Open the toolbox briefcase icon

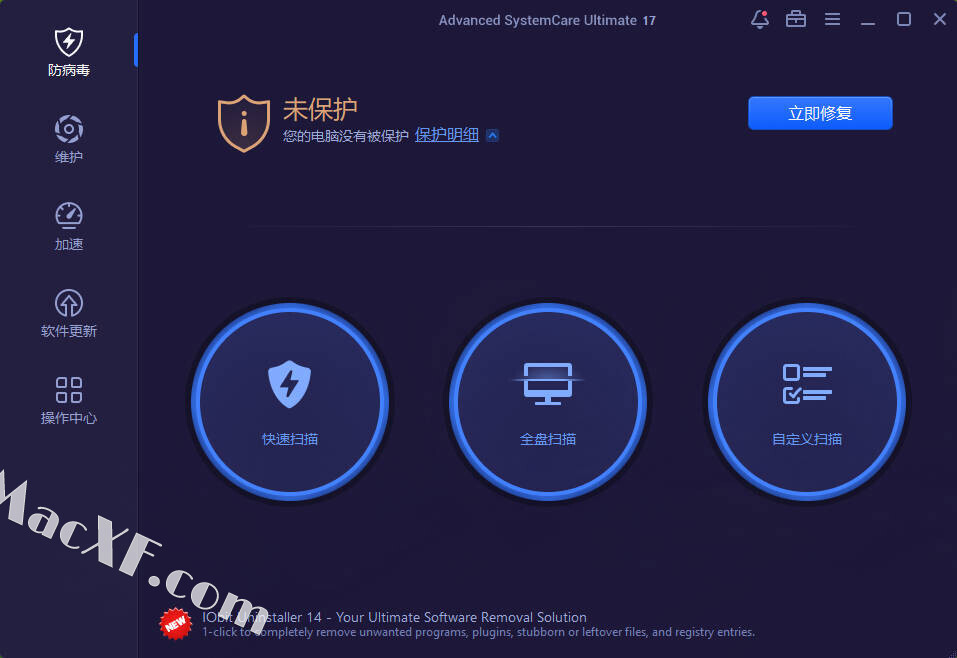796,19
